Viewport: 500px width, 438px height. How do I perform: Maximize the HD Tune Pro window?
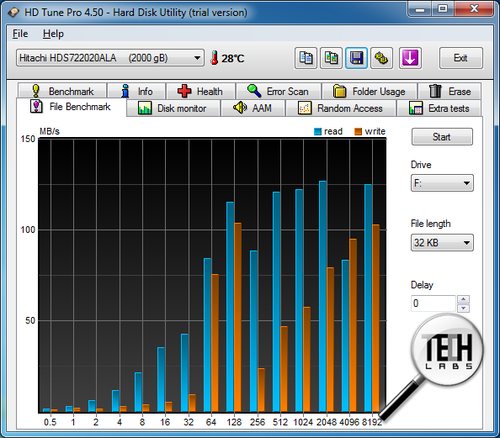point(443,9)
